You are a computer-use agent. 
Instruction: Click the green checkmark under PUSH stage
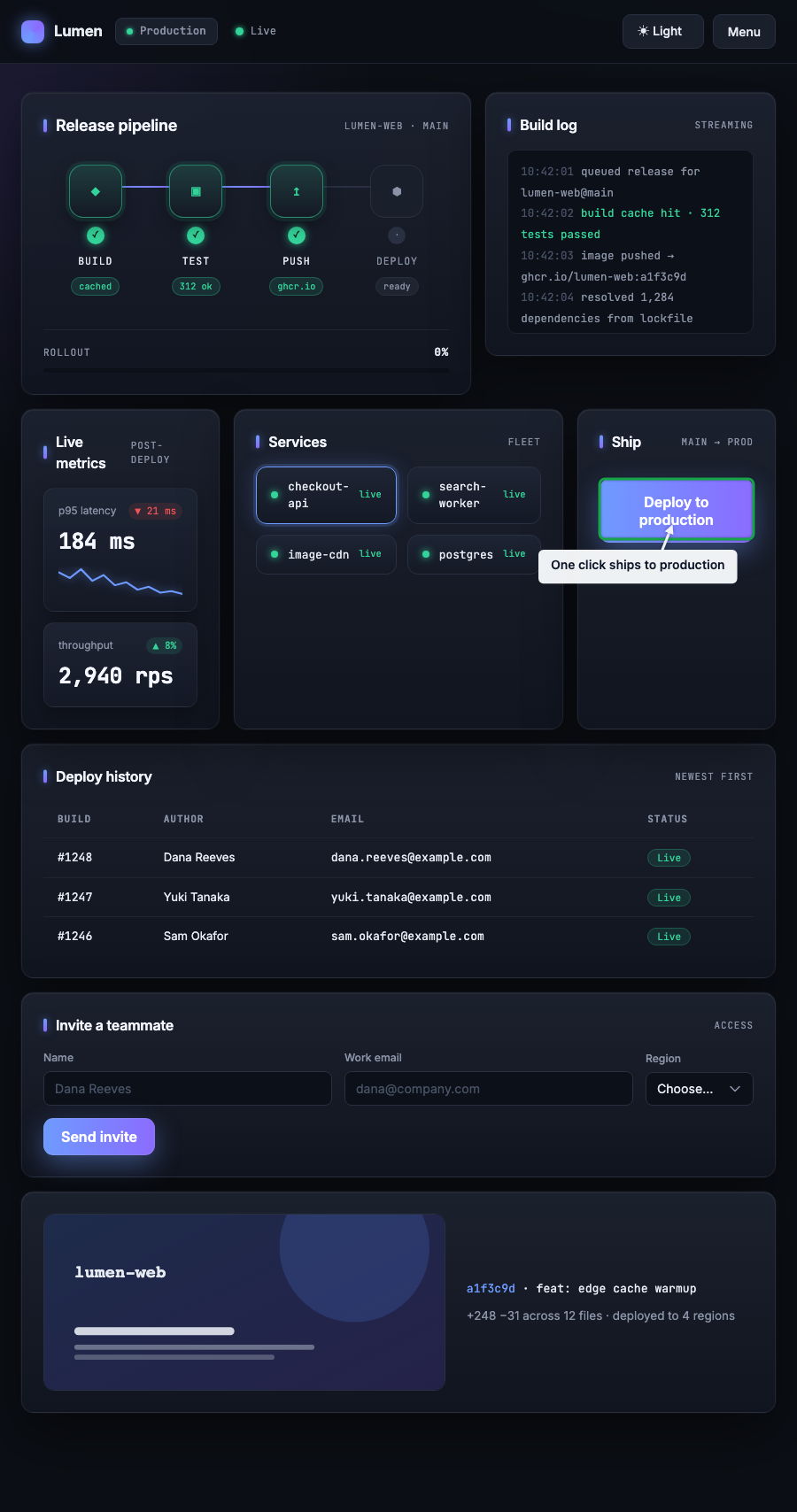pos(297,235)
